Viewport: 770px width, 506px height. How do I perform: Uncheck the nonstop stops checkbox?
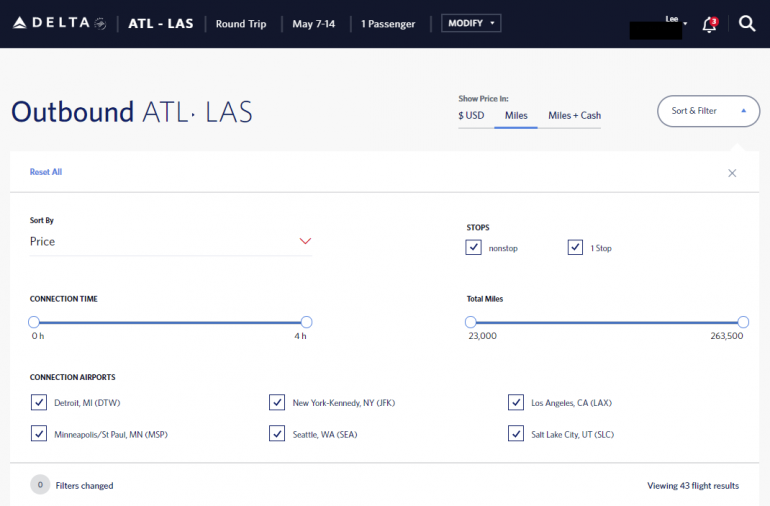tap(474, 247)
